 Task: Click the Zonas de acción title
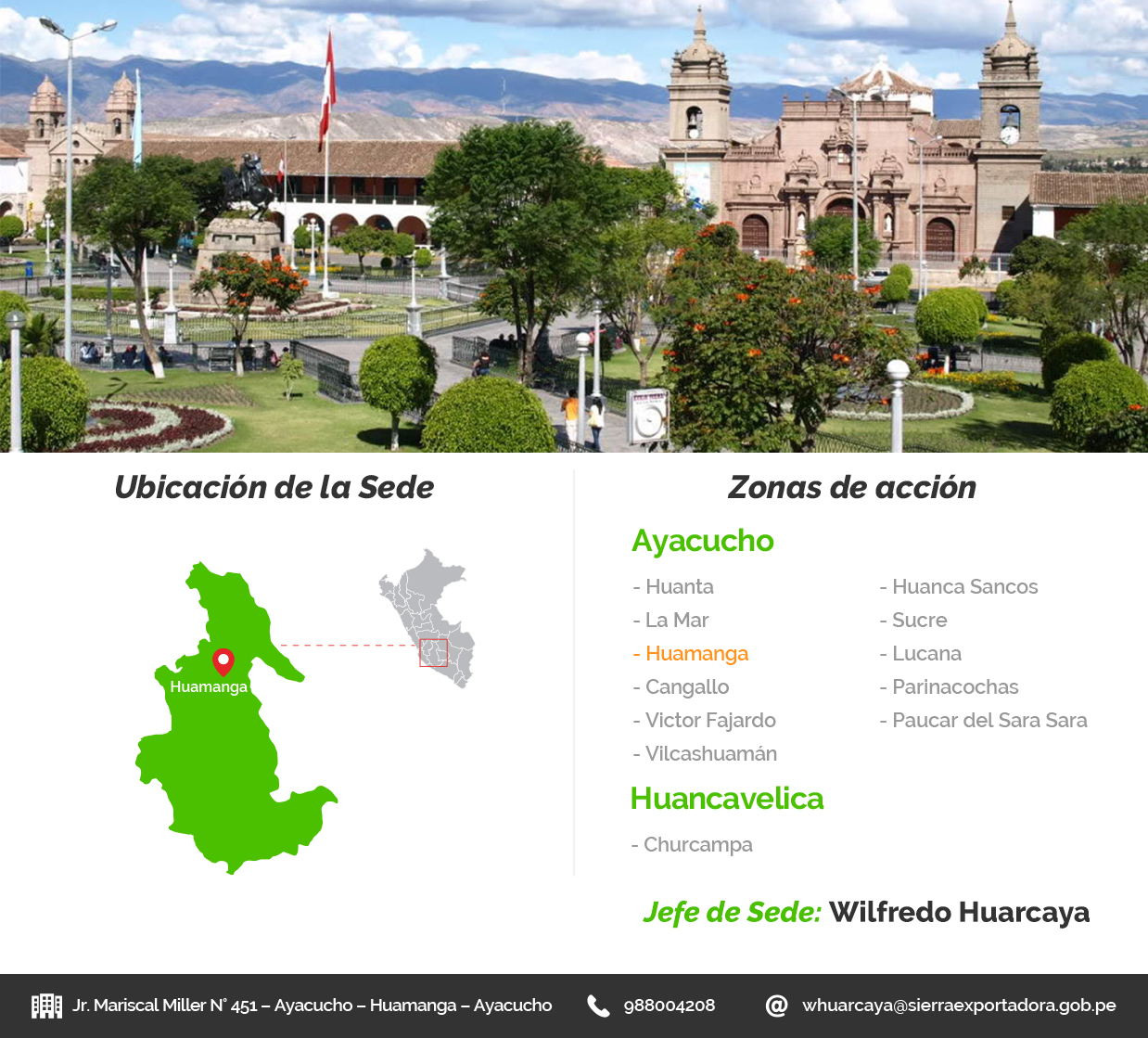tap(852, 488)
